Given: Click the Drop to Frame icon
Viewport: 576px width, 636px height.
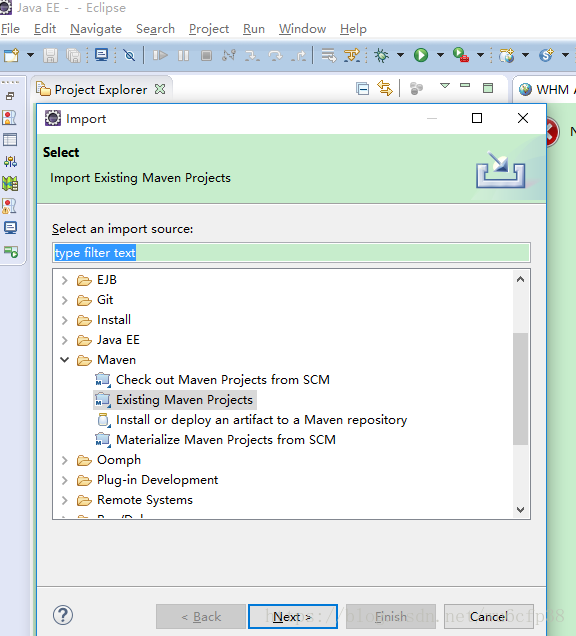Looking at the screenshot, I should [x=329, y=55].
